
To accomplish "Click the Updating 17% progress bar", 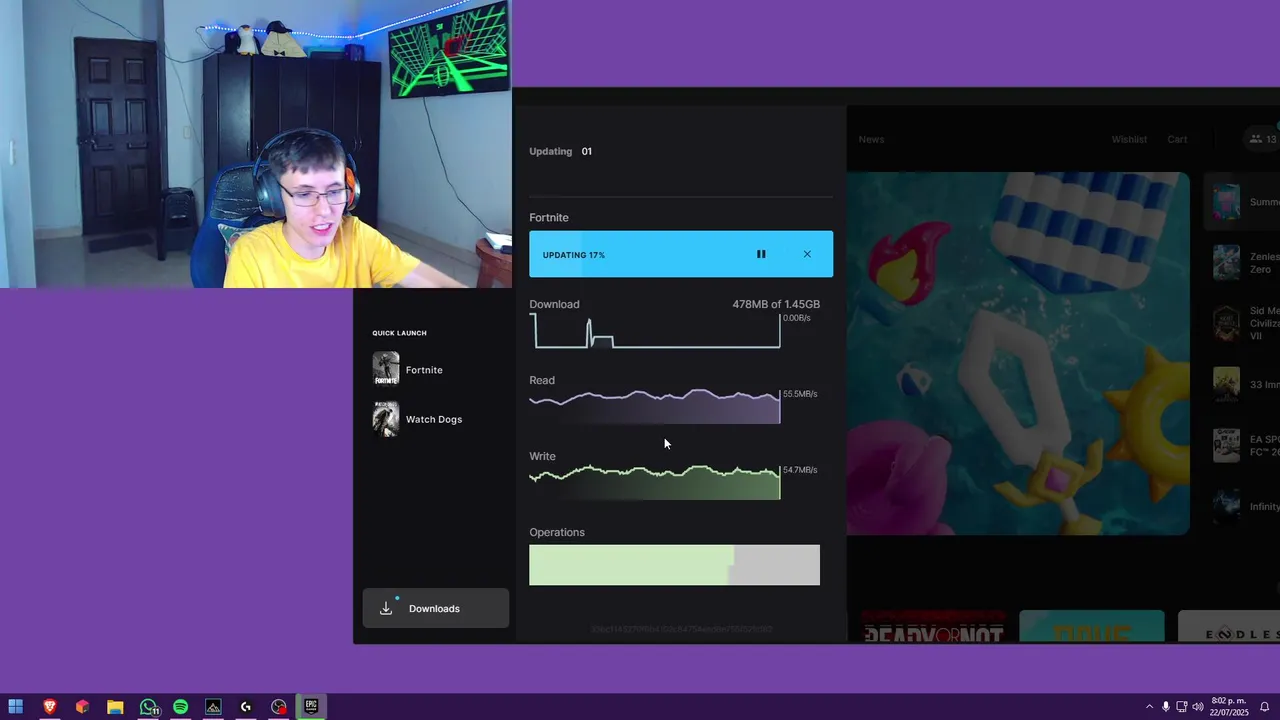I will coord(681,254).
